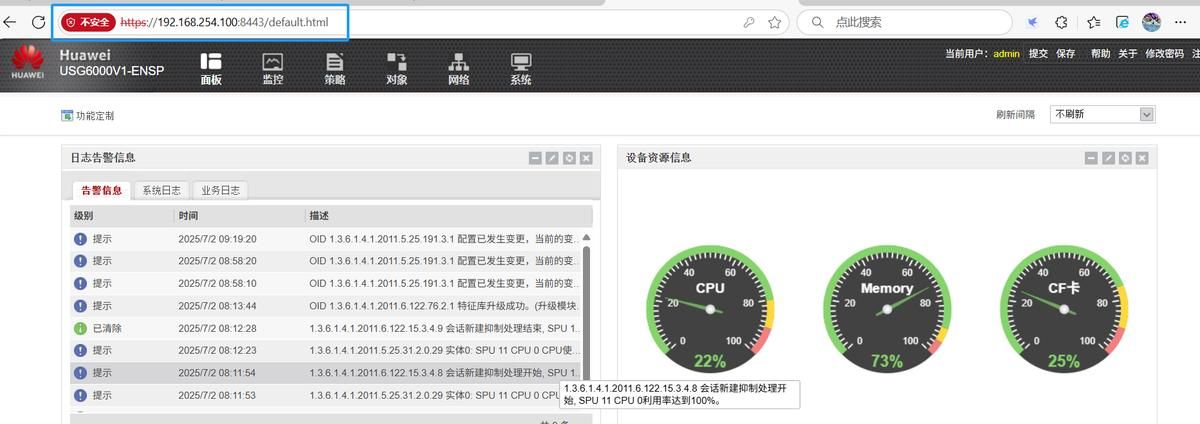The height and width of the screenshot is (424, 1200).
Task: Select the 已清除 row at 08:12:28
Action: point(326,328)
